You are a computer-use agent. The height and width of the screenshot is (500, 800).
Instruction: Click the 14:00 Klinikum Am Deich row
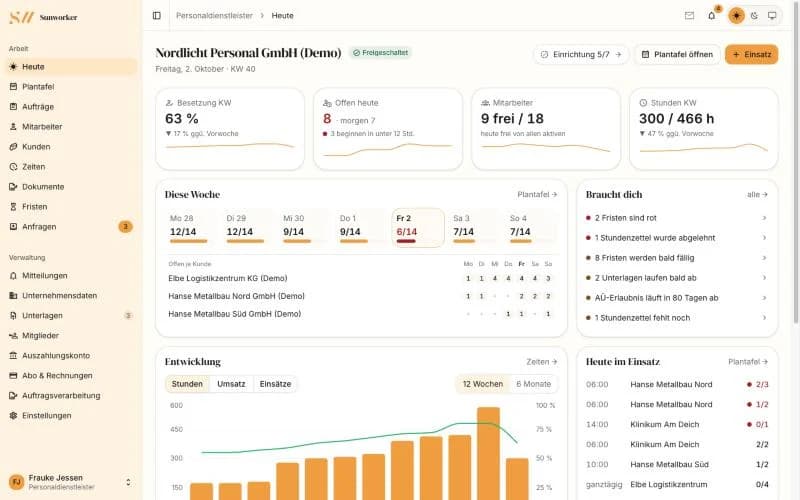tap(677, 424)
